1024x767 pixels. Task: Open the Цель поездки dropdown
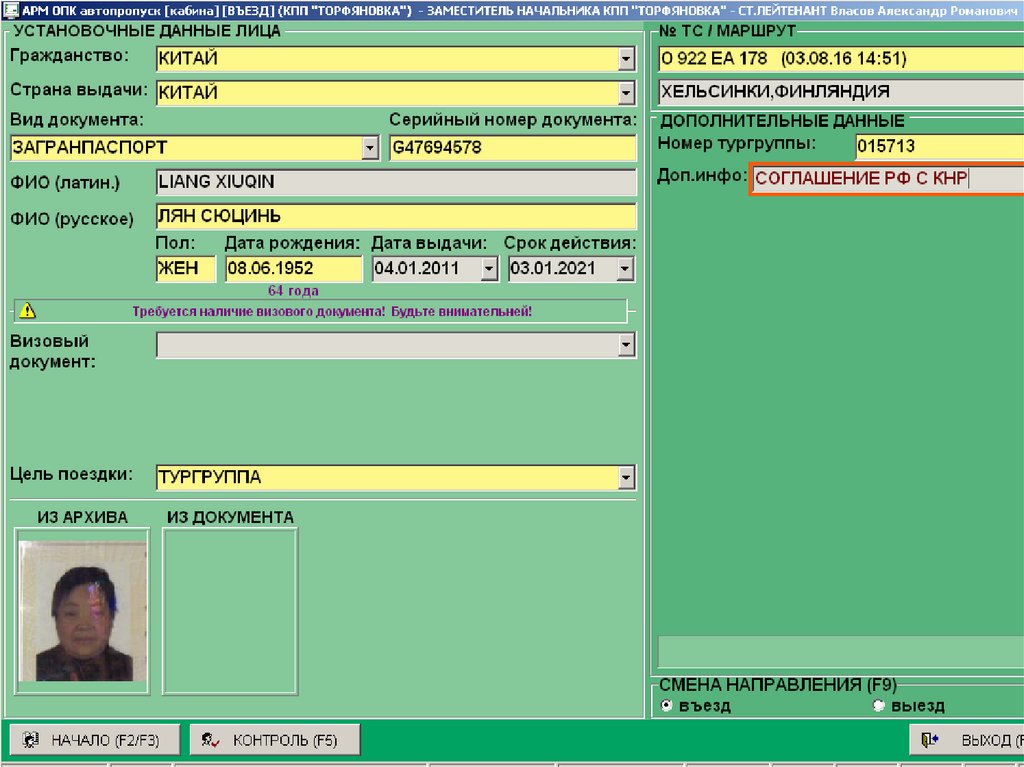(626, 478)
